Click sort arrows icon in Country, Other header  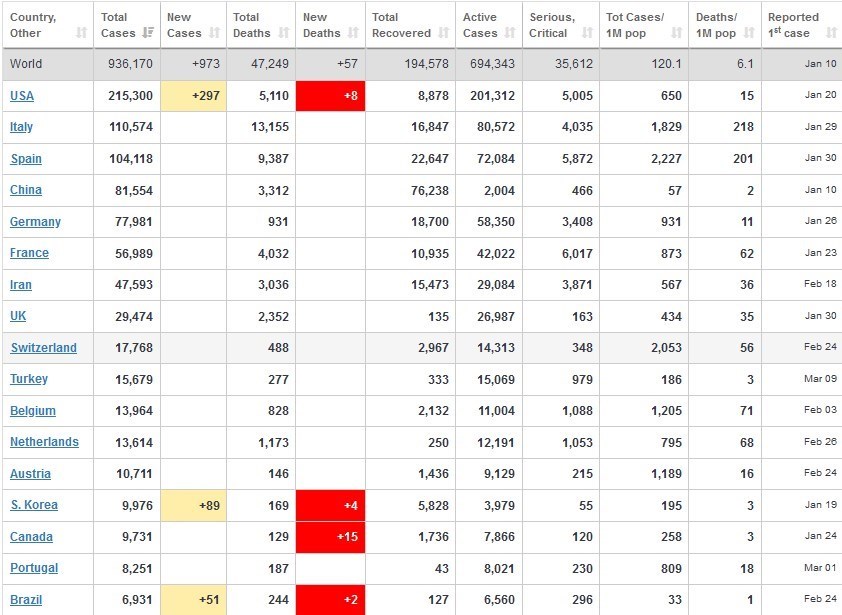(x=81, y=33)
